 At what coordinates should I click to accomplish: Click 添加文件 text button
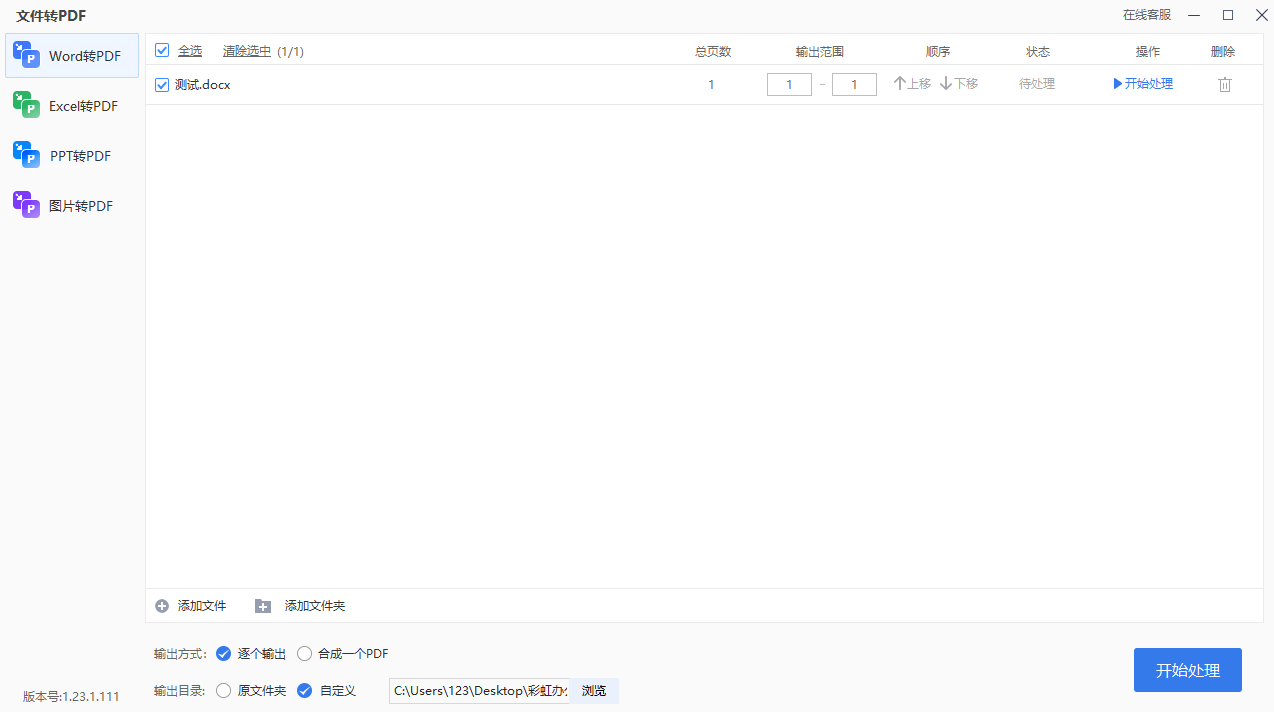202,606
